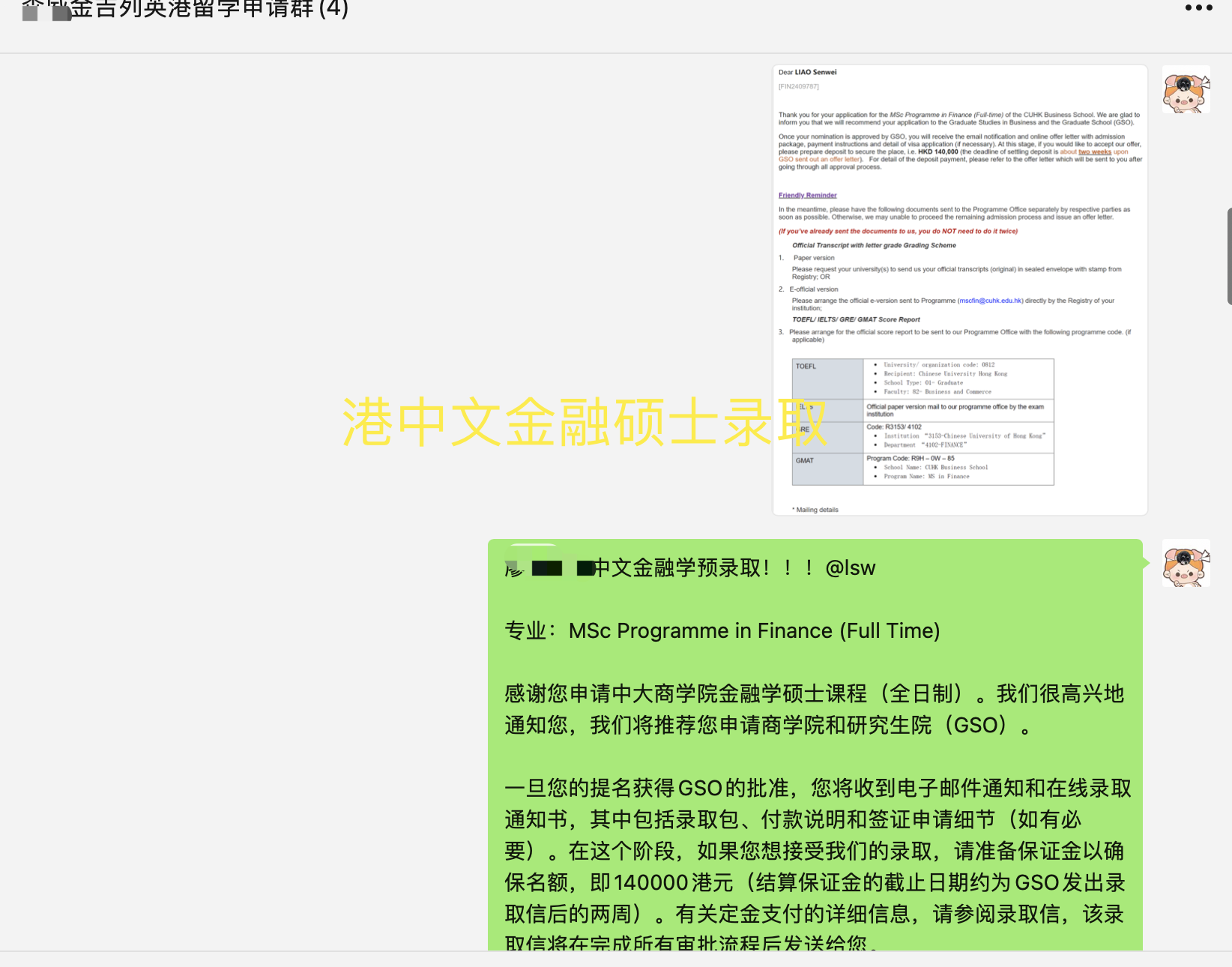Click the yellow watermark text 港中文金融硕士录取
The image size is (1232, 967).
click(585, 423)
